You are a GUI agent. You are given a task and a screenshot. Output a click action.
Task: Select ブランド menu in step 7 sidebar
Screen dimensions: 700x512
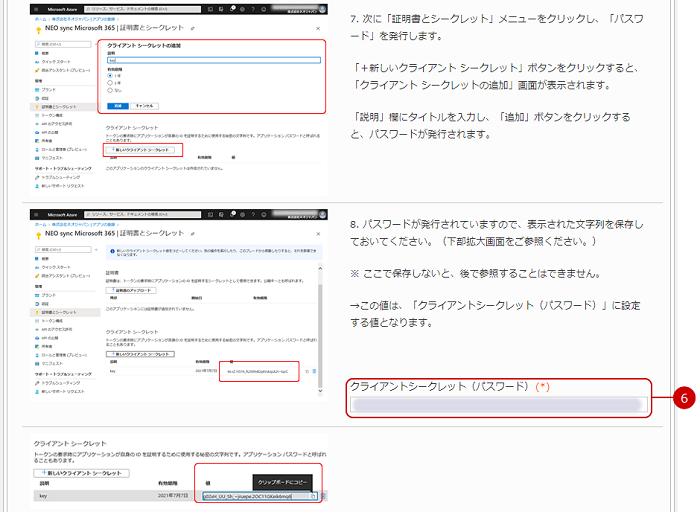tap(46, 90)
